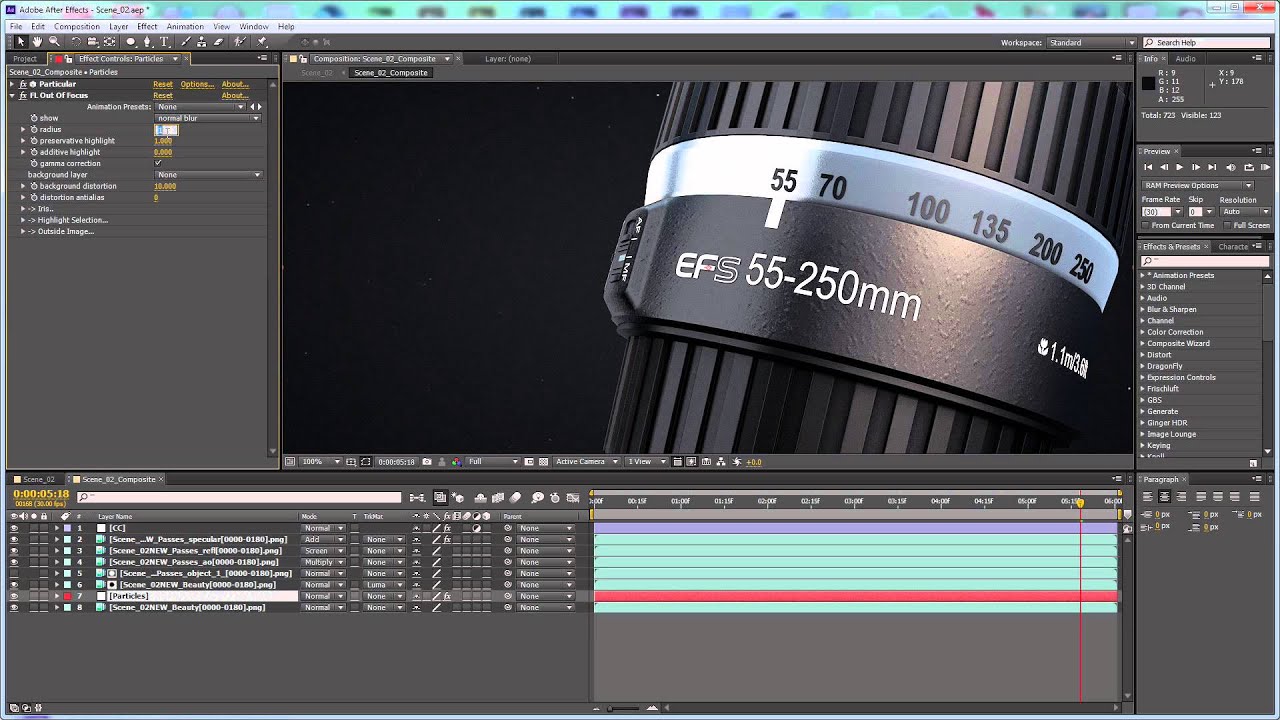Enable Full Screen checkbox
Viewport: 1280px width, 720px height.
point(1227,225)
